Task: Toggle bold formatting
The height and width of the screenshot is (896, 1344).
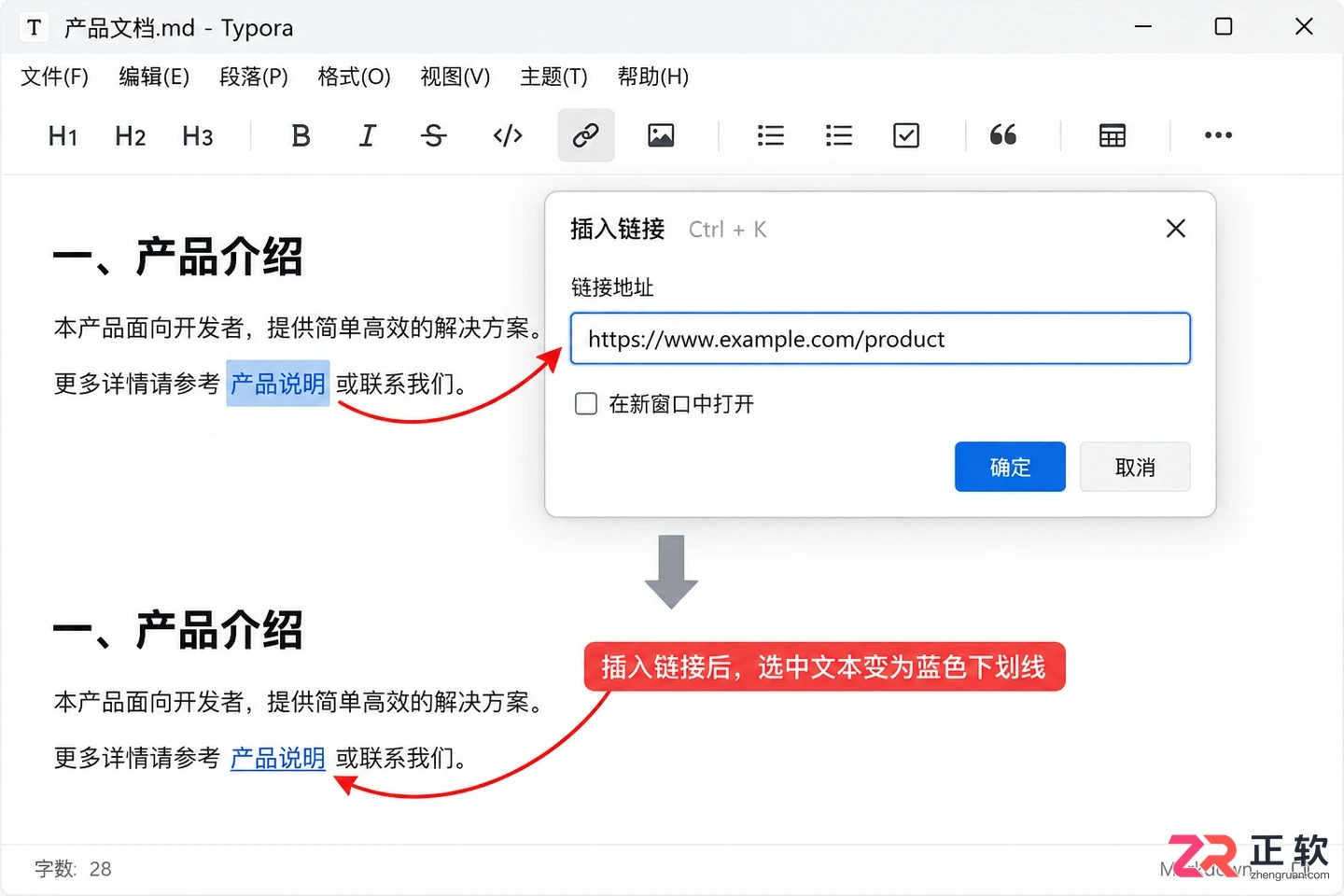Action: point(301,136)
